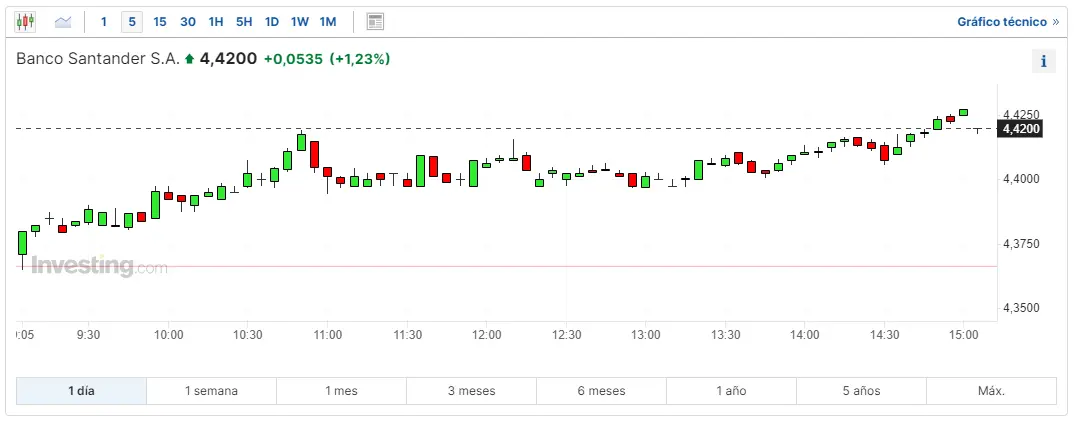This screenshot has height=423, width=1075.
Task: Click the 10:00 time axis label
Action: pyautogui.click(x=169, y=335)
